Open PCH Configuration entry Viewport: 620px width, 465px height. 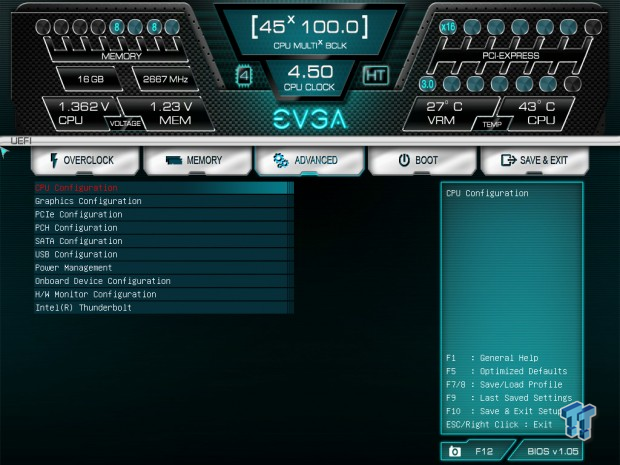(164, 228)
